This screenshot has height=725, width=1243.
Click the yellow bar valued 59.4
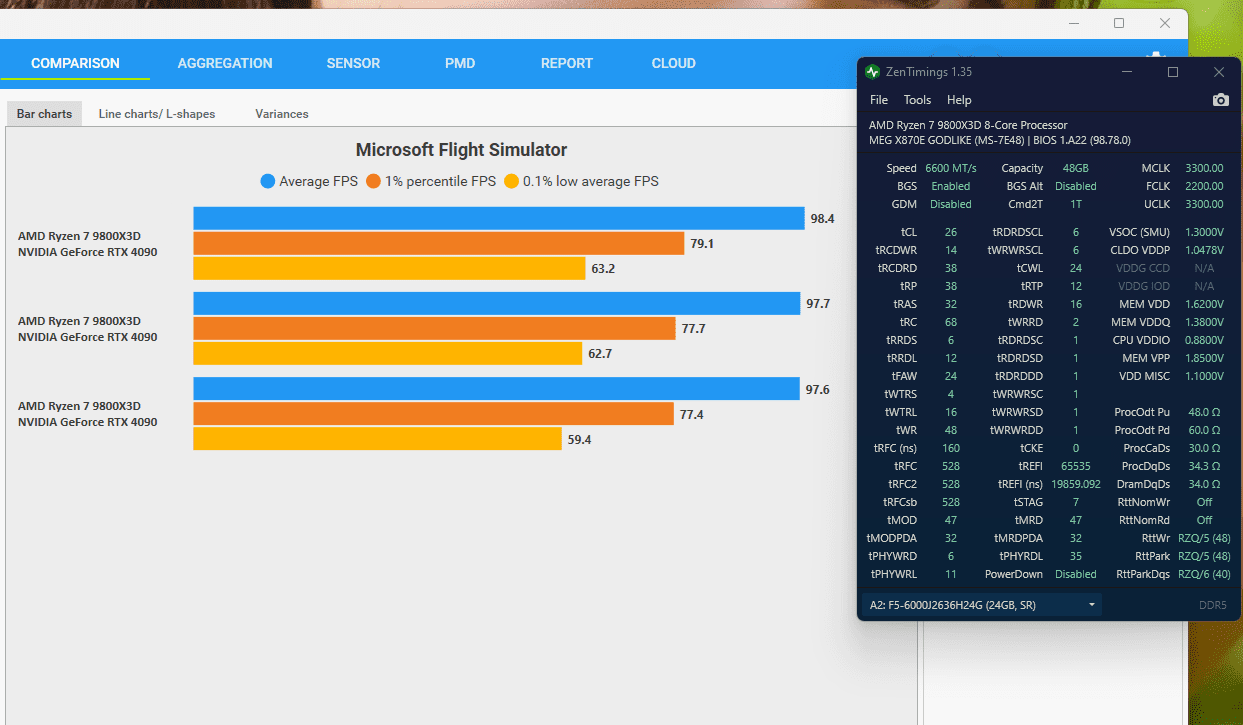point(377,438)
